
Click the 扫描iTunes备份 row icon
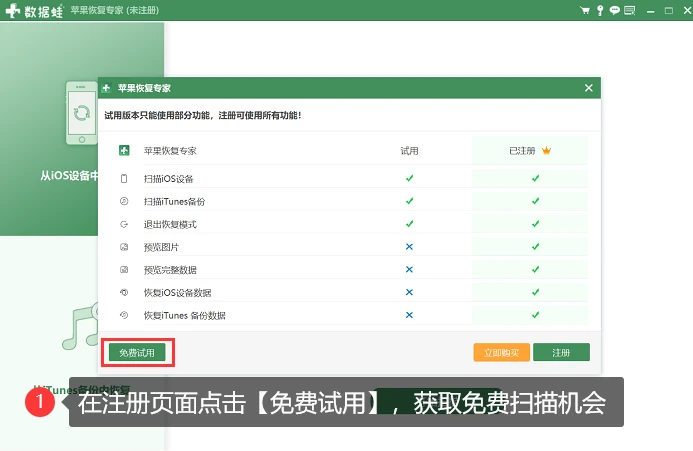pos(124,201)
